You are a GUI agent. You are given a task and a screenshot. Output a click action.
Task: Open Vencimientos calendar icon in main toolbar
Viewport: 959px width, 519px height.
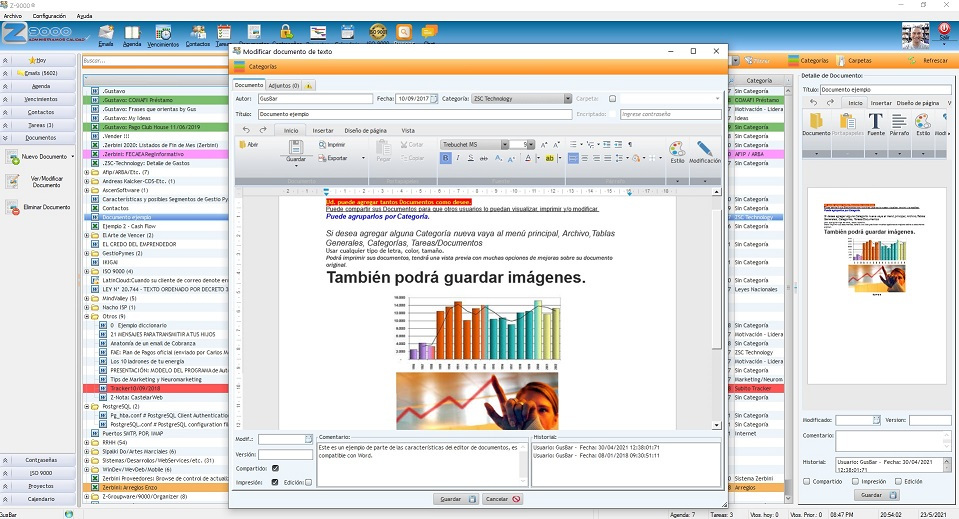(x=164, y=36)
